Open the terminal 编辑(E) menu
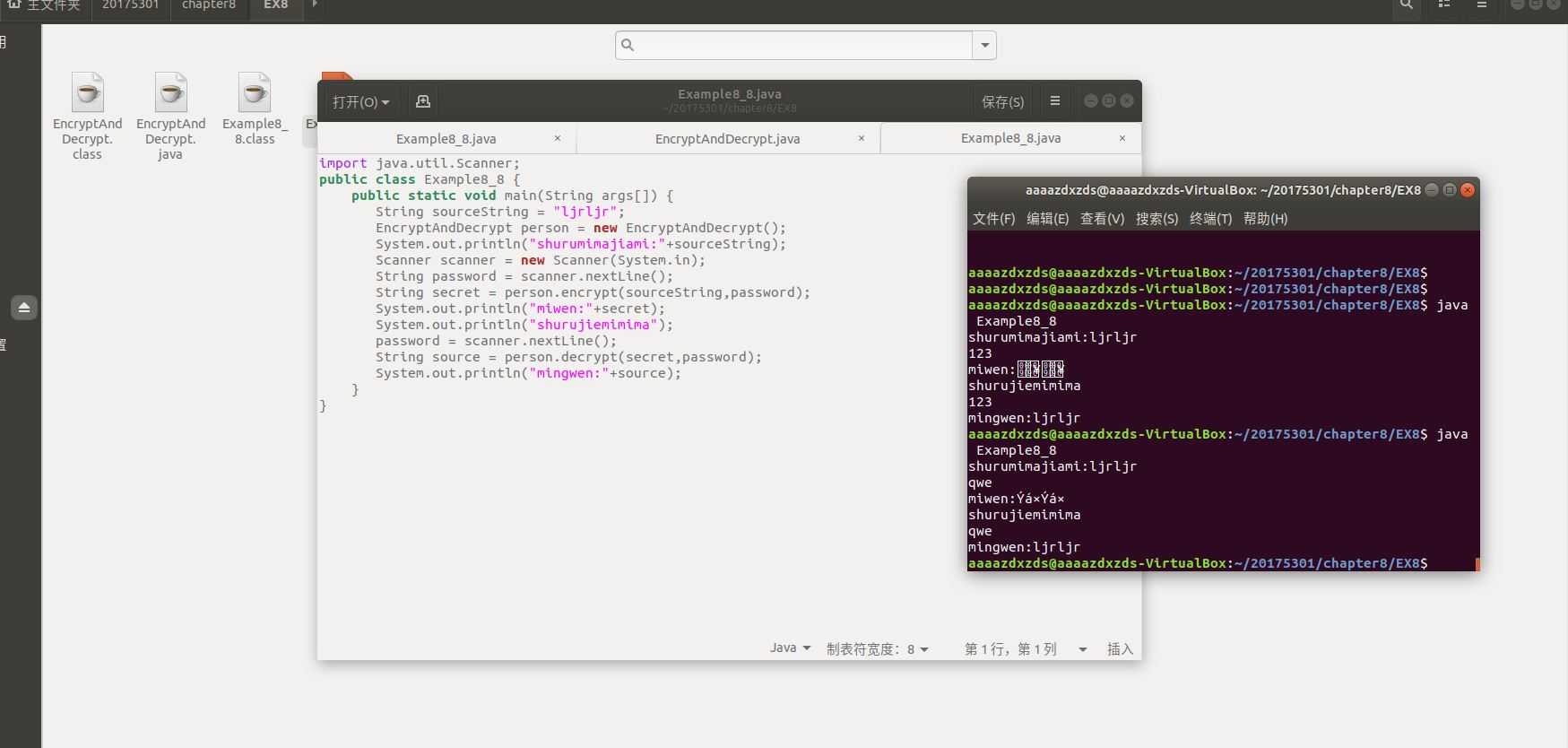The height and width of the screenshot is (748, 1568). click(x=1047, y=218)
